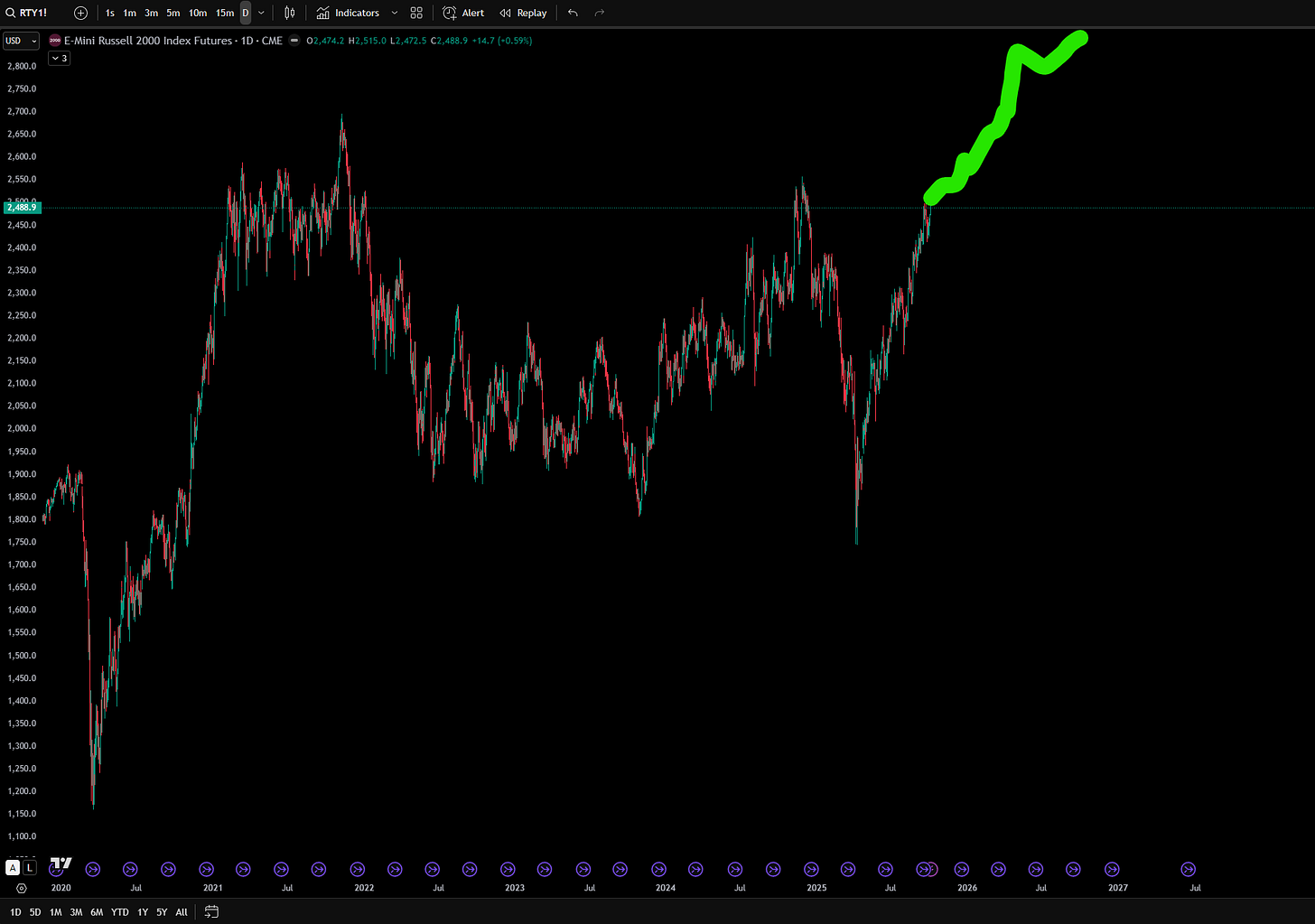Click the +14.7 (+0.59%) change value
Screen dimensions: 1315x924
[502, 41]
